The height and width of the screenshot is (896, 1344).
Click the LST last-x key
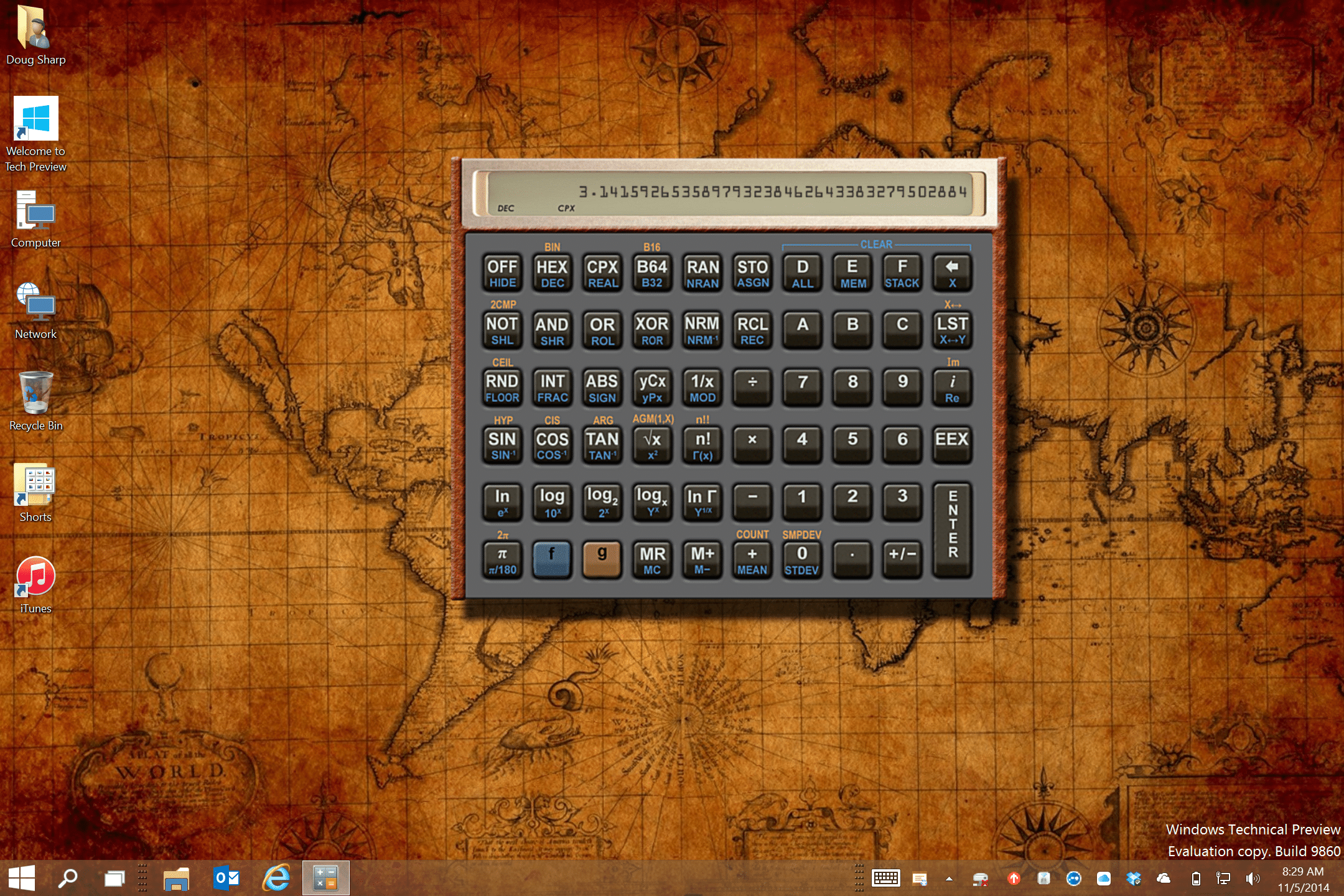[x=952, y=330]
